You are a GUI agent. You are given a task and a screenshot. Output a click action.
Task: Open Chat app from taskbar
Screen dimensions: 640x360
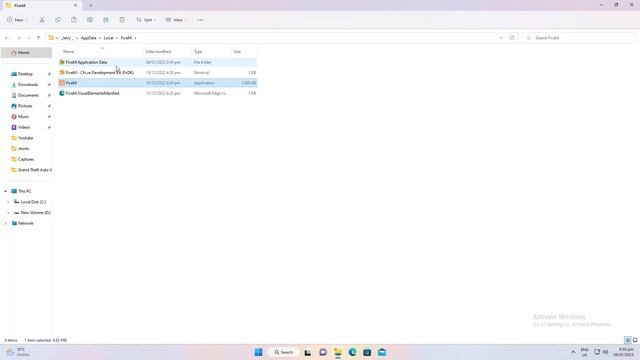coord(323,352)
